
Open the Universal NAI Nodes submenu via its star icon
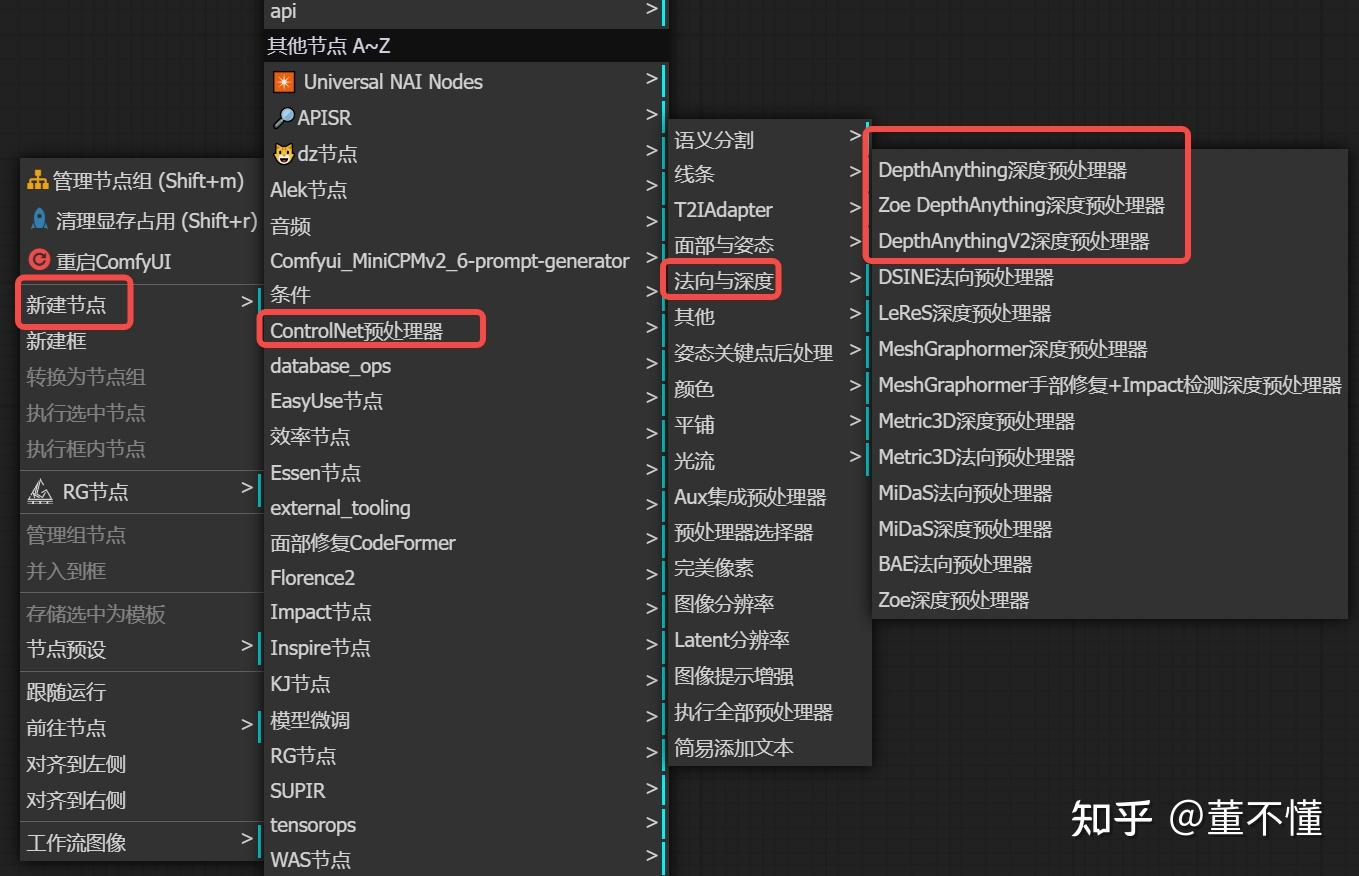click(283, 81)
